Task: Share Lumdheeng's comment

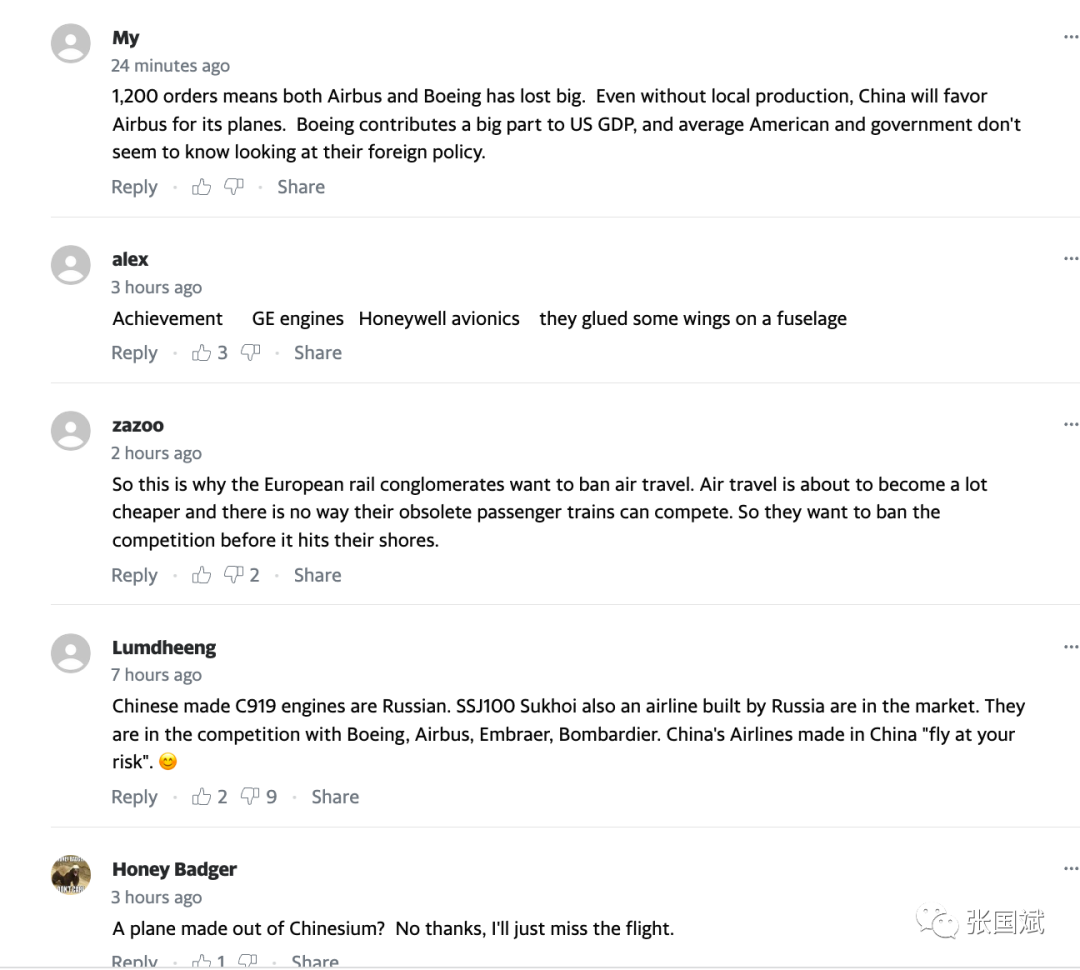Action: tap(335, 797)
